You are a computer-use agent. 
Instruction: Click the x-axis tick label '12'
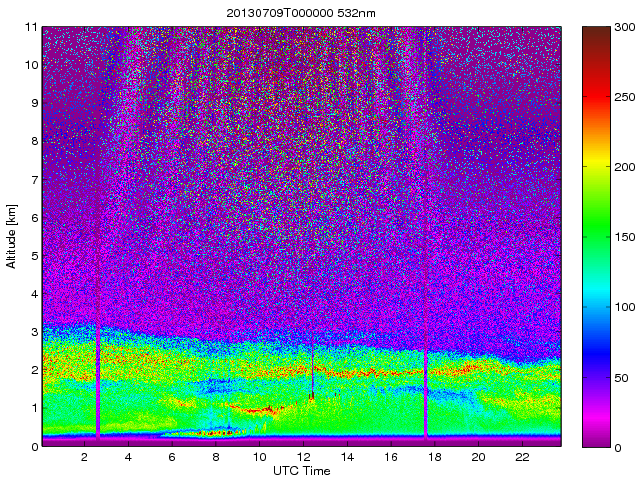point(303,457)
